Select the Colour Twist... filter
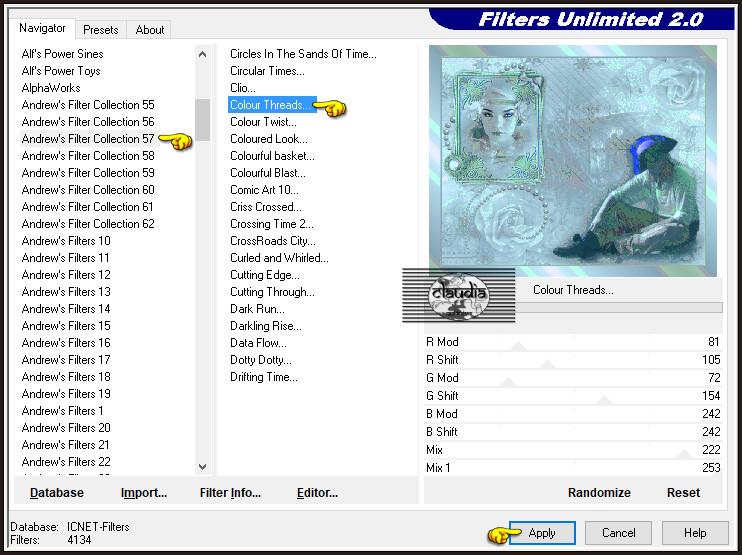Viewport: 742px width, 555px height. [x=264, y=122]
